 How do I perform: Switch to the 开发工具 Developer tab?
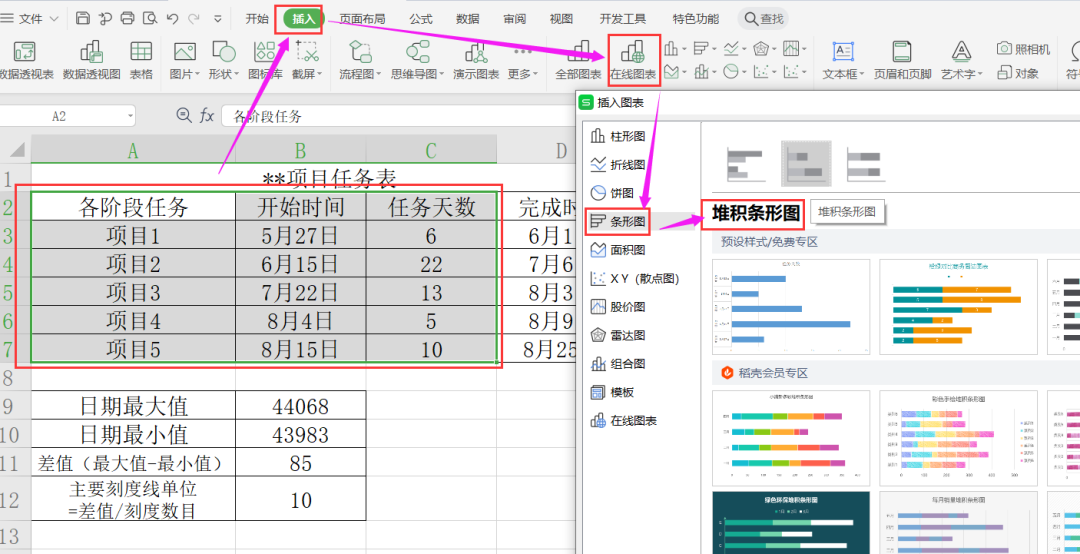[622, 19]
